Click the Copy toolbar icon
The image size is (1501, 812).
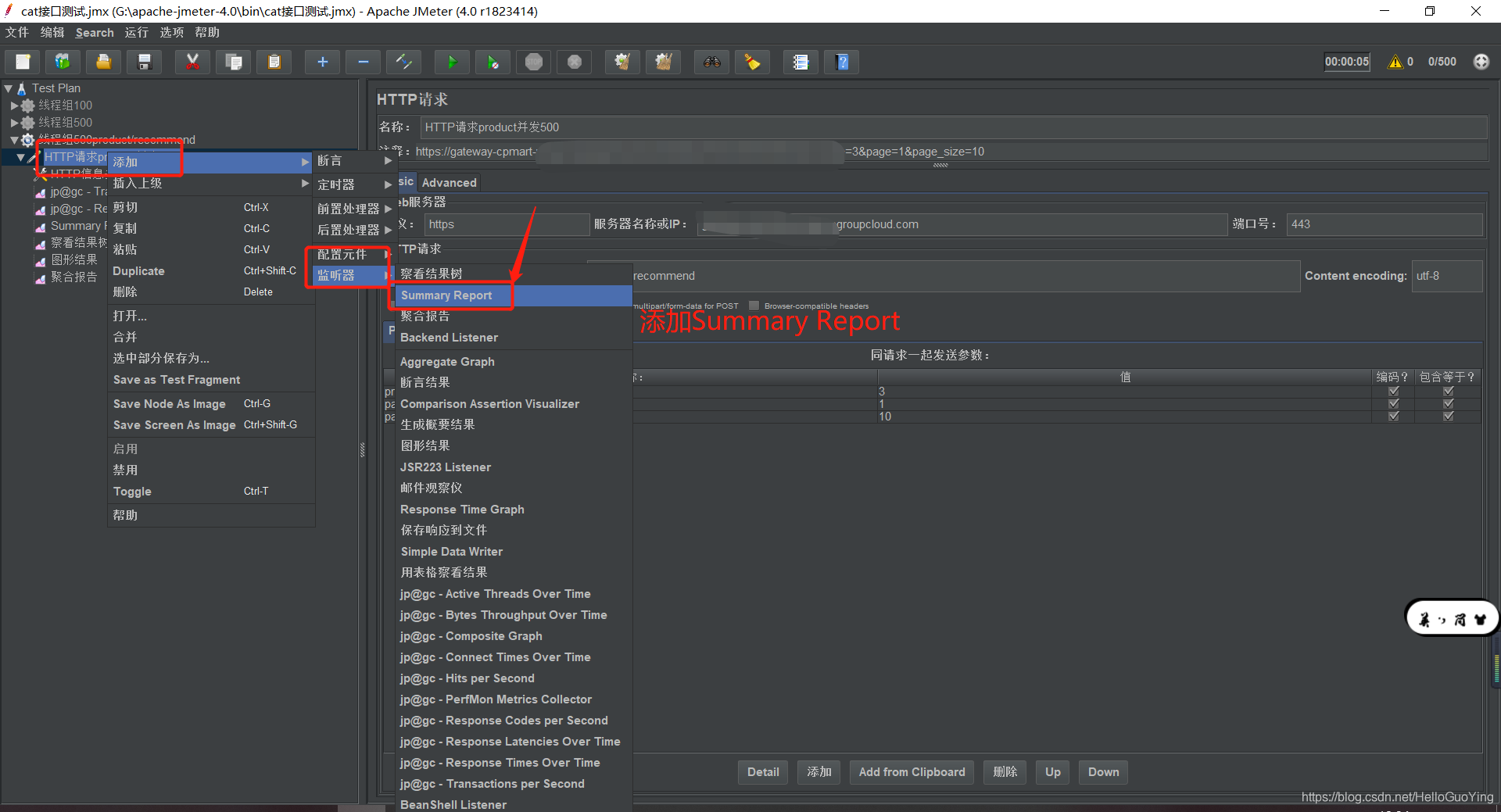coord(233,62)
